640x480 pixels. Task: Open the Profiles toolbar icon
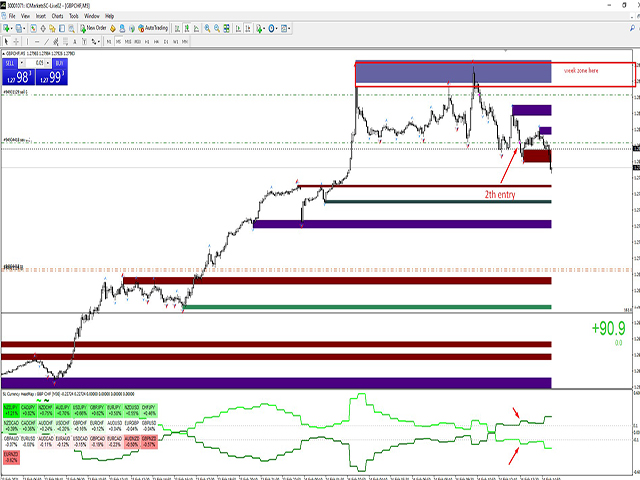coord(18,29)
